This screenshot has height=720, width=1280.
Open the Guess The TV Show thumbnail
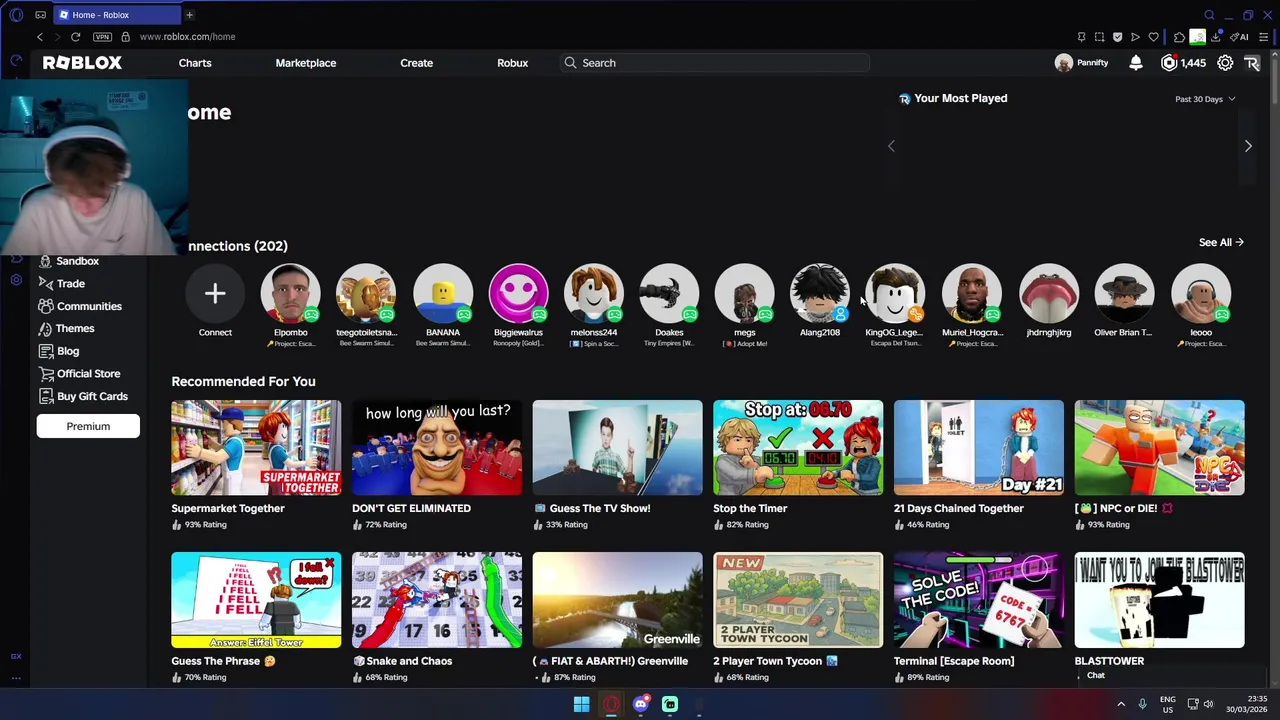618,448
